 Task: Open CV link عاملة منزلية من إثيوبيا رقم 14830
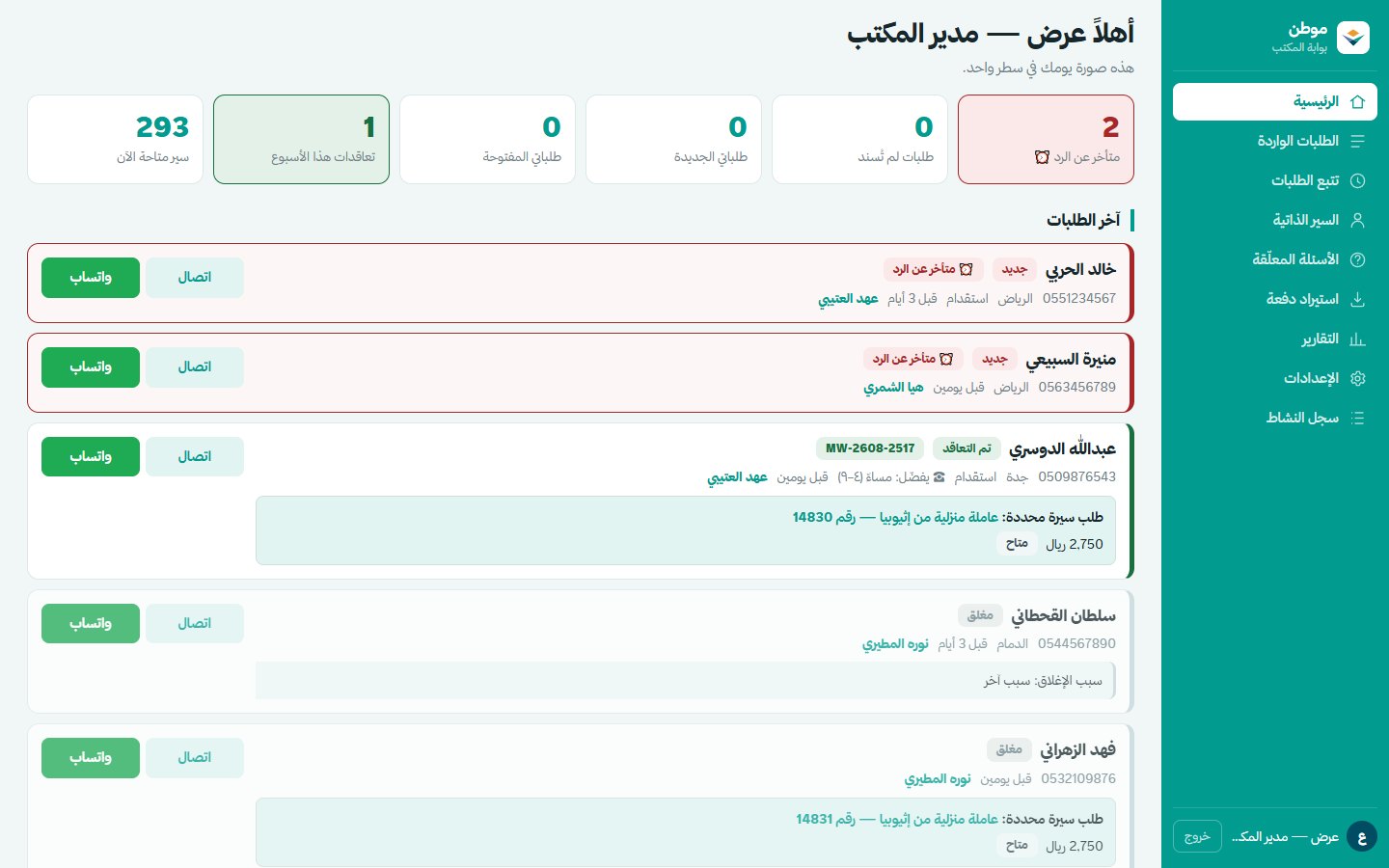pos(895,518)
